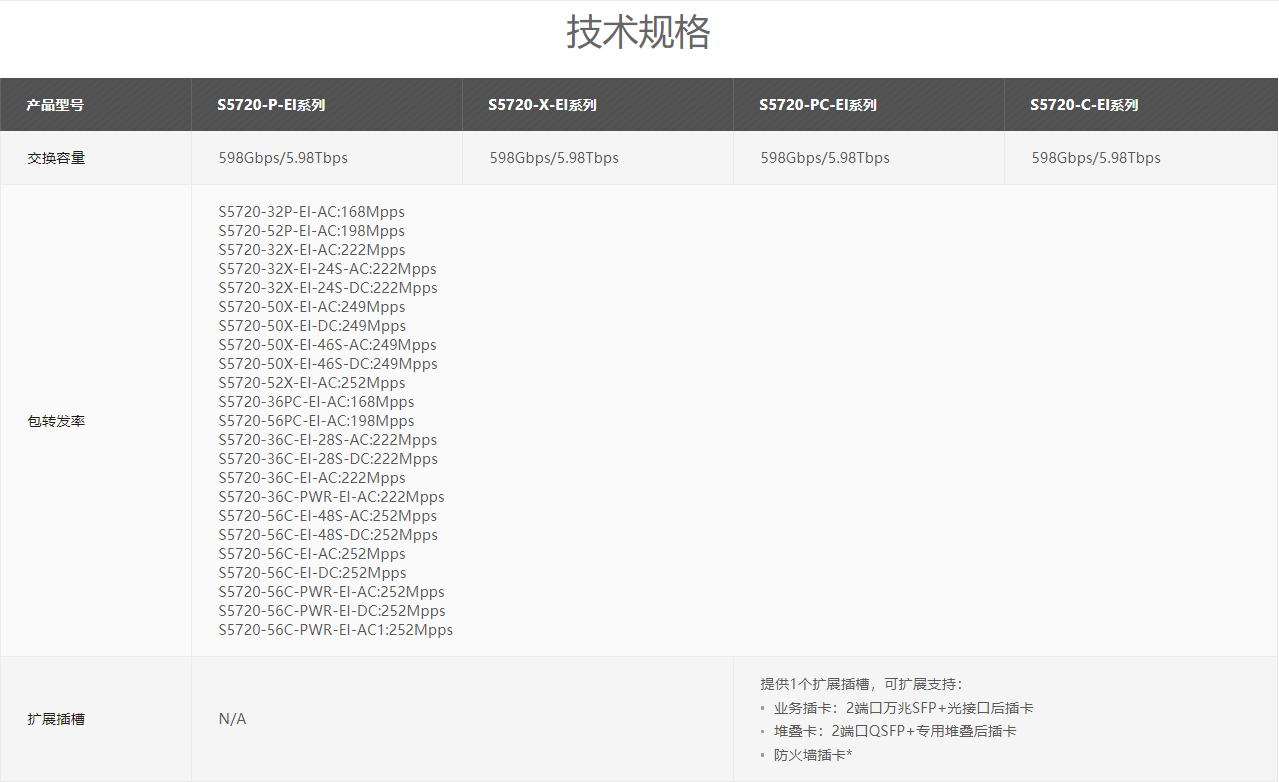1279x782 pixels.
Task: Click the 提供1个扩展插槽，可扩展支持 text
Action: pyautogui.click(x=861, y=684)
